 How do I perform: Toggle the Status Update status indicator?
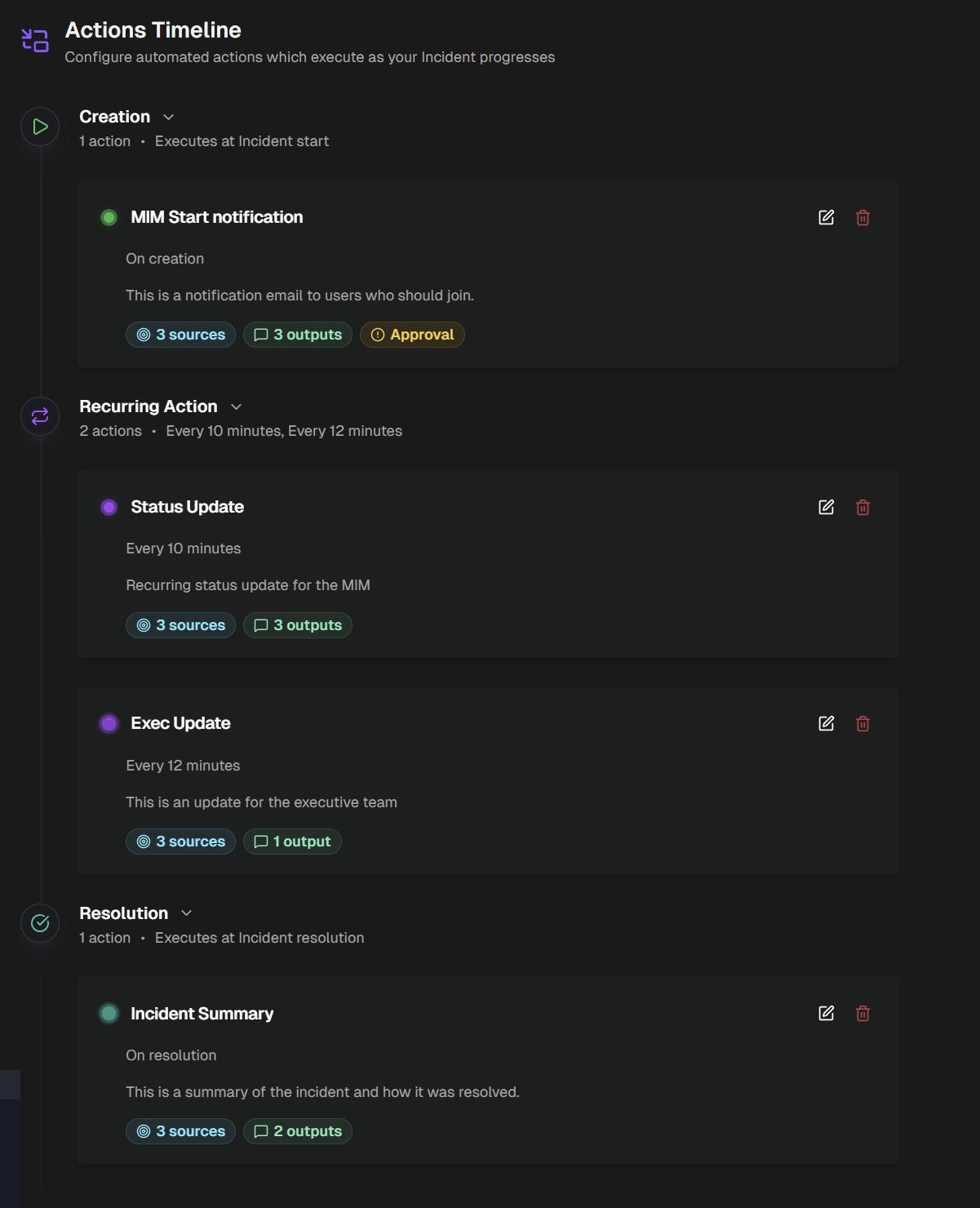point(109,507)
